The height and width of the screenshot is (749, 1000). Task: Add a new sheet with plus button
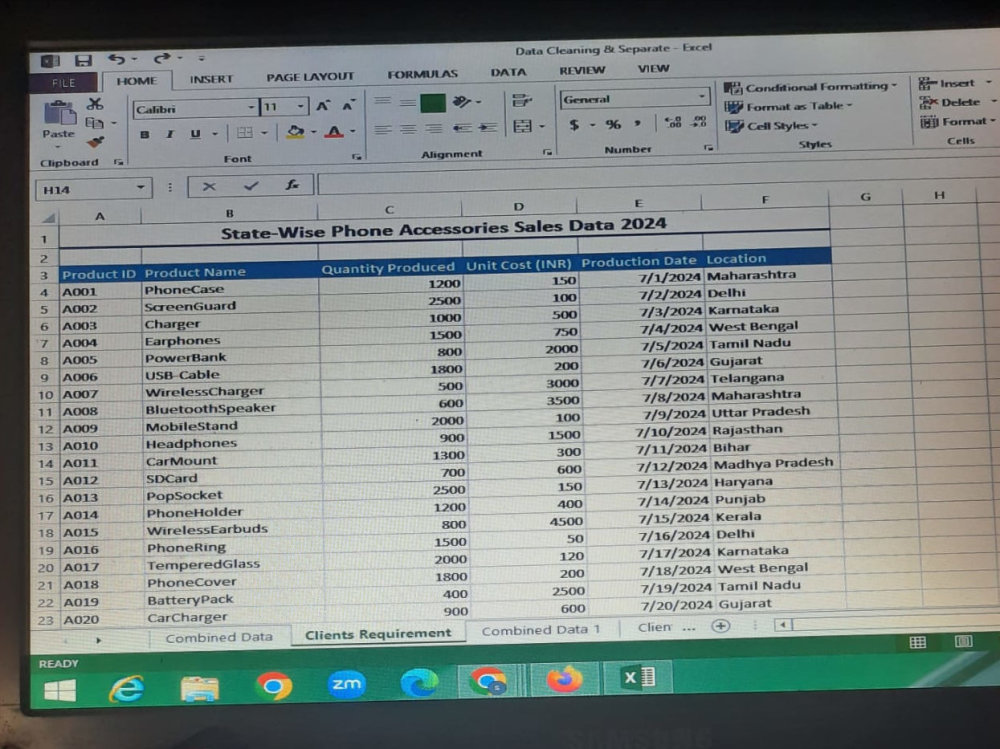click(x=721, y=626)
